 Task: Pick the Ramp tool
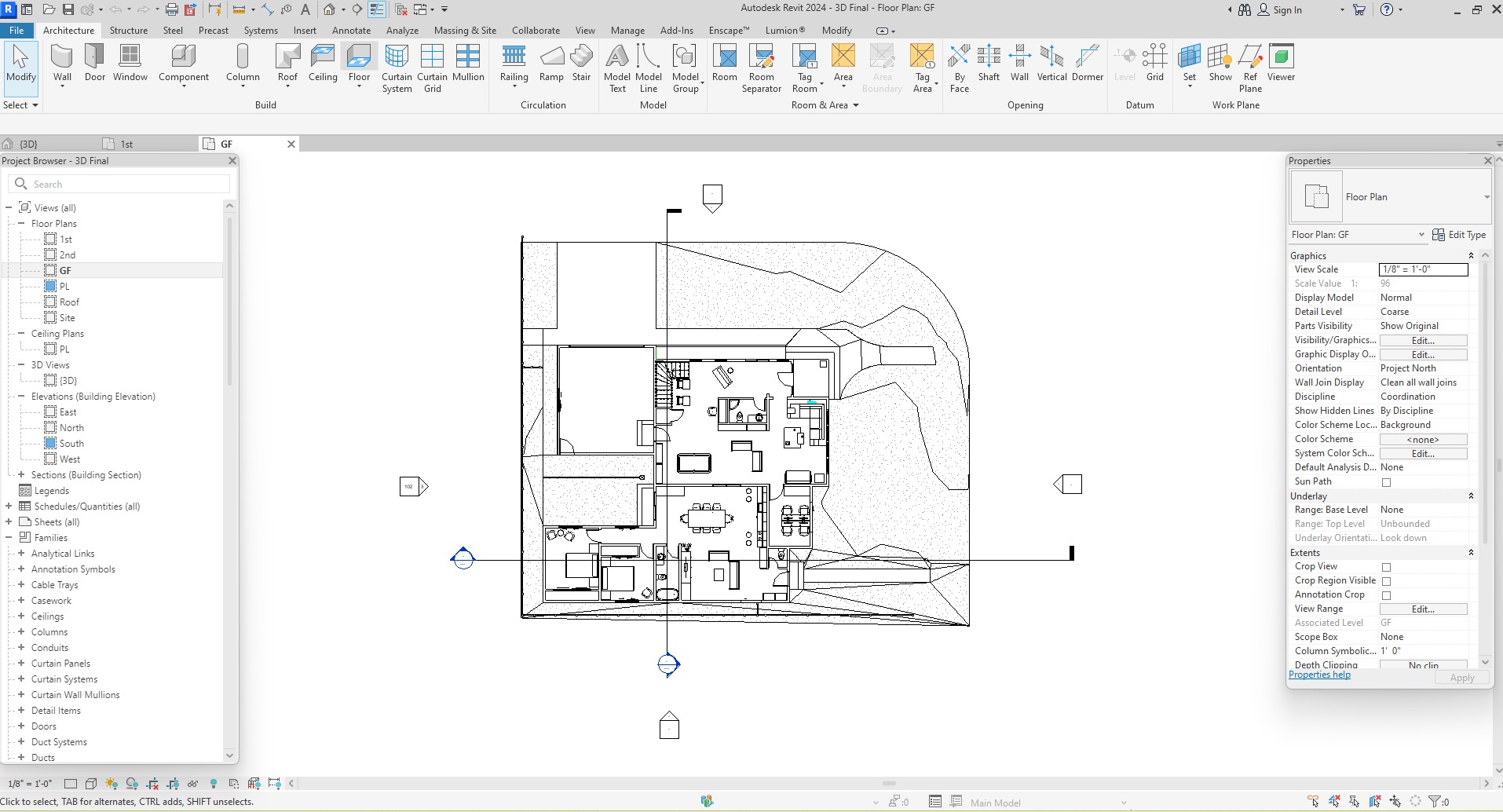[551, 63]
